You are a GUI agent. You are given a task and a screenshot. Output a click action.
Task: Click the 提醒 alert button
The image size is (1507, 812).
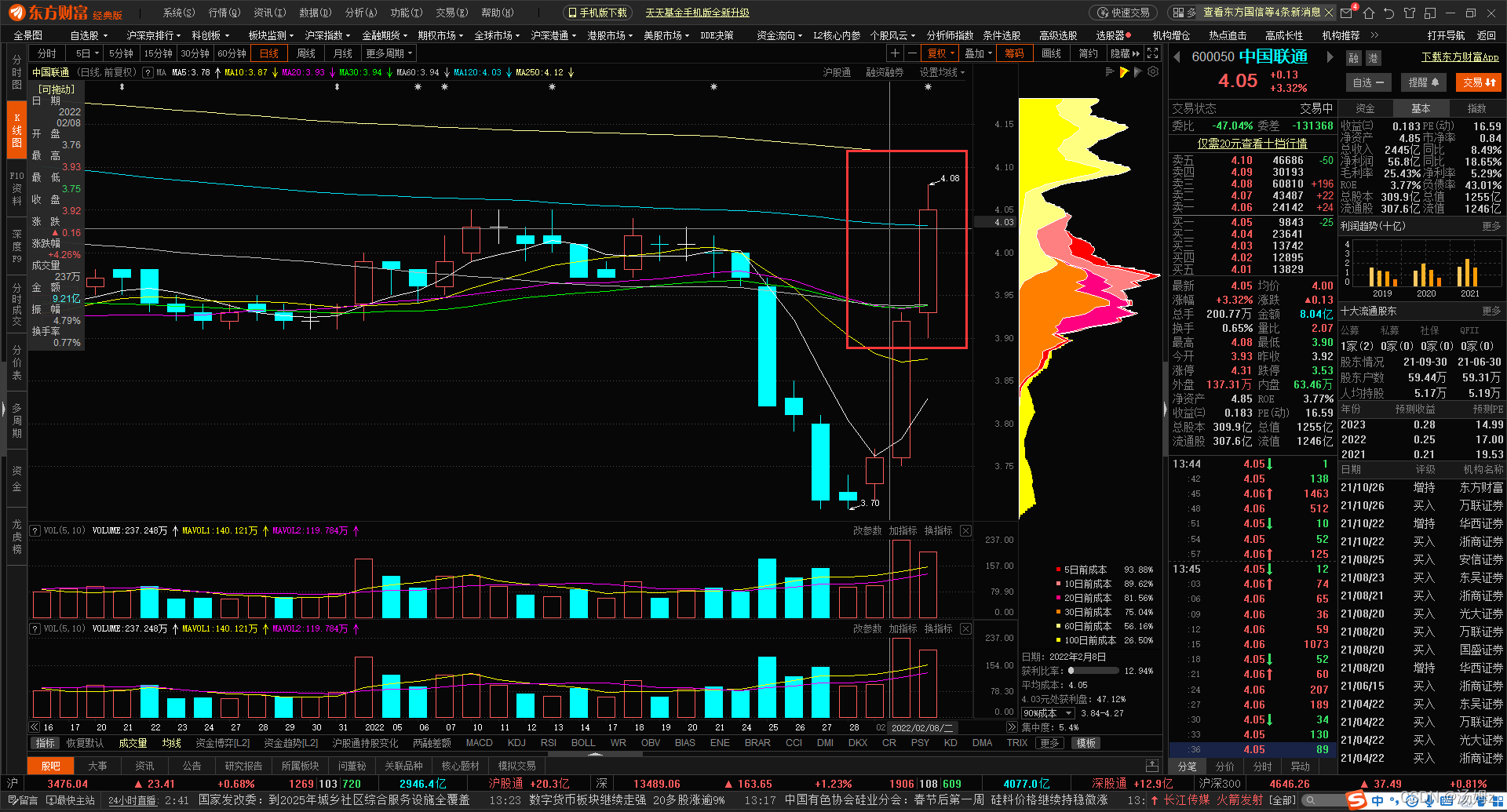pyautogui.click(x=1423, y=82)
